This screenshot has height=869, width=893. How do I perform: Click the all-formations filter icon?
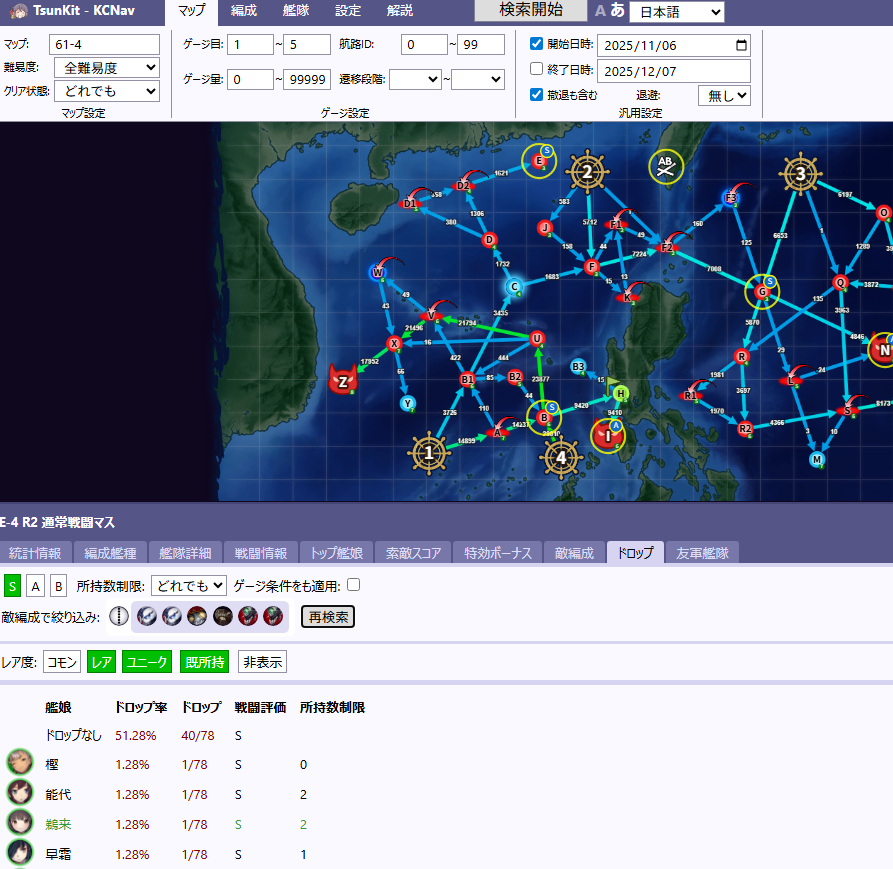[x=118, y=616]
